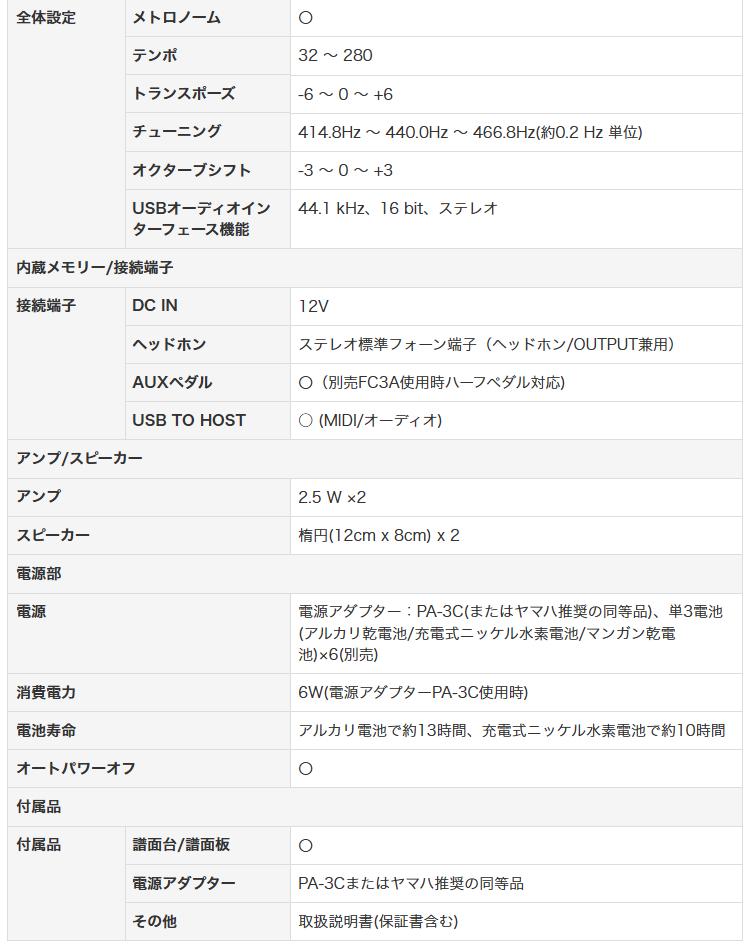Click the circle mark in AUXペダル row
Image resolution: width=750 pixels, height=947 pixels.
coord(306,382)
